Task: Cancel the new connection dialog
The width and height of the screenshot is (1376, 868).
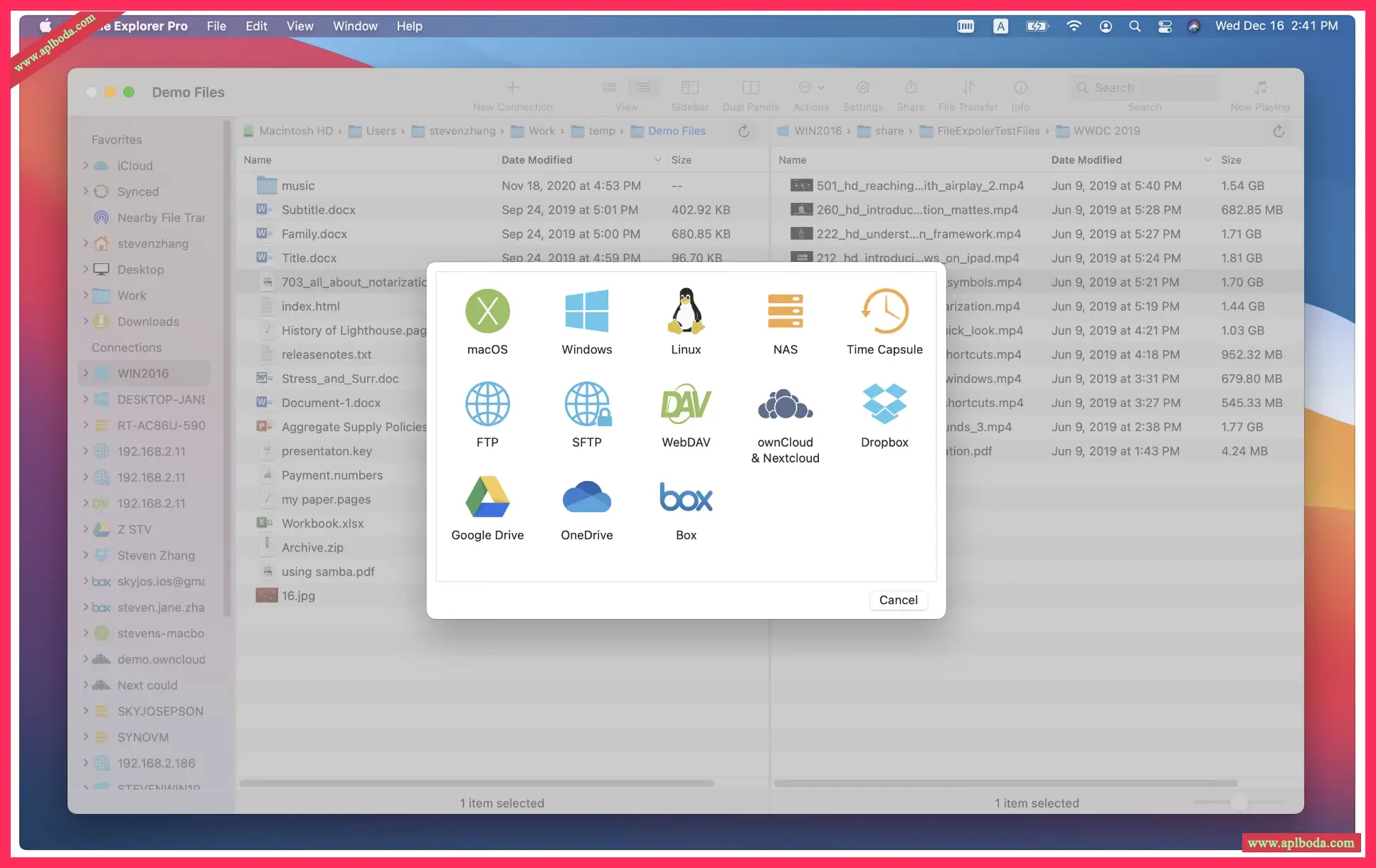Action: (898, 600)
